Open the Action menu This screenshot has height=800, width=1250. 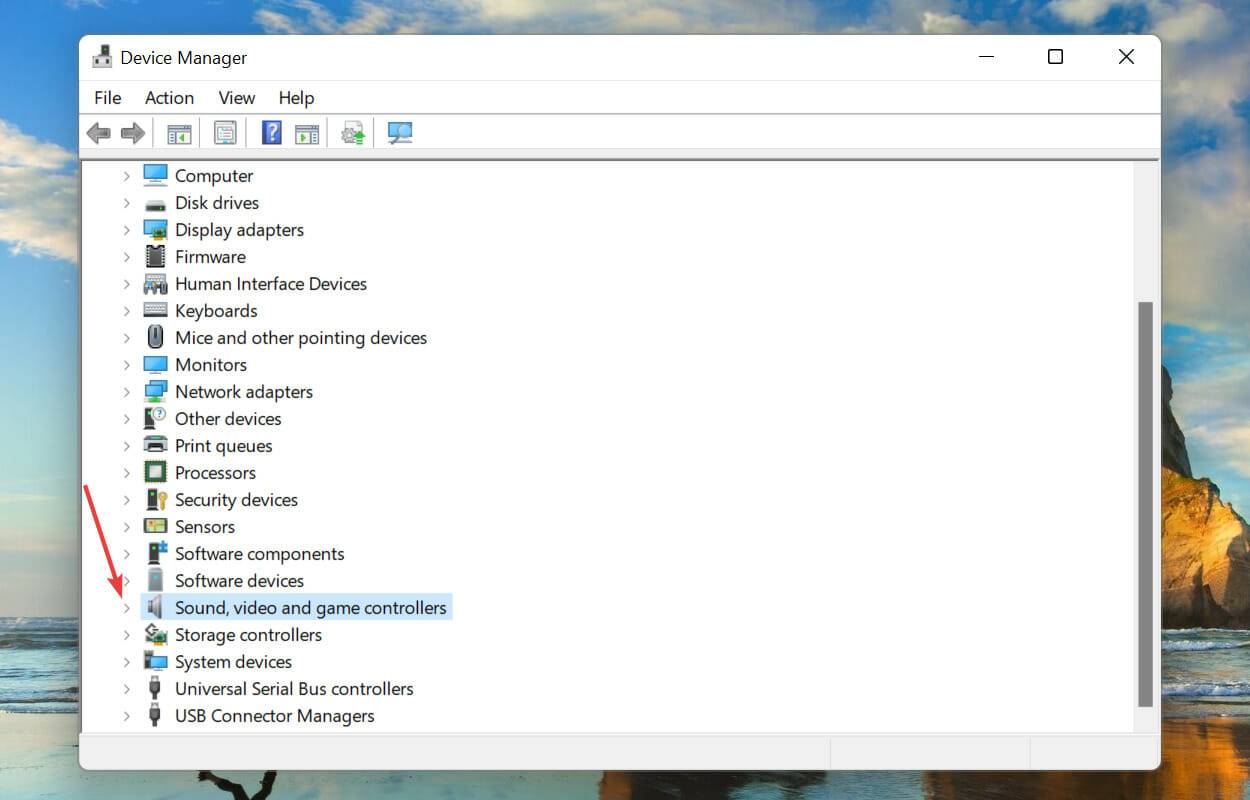(169, 98)
